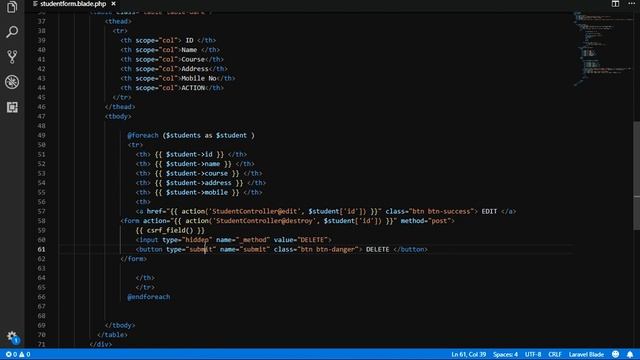Click the warnings count in status bar
The image size is (640, 360).
(x=24, y=354)
